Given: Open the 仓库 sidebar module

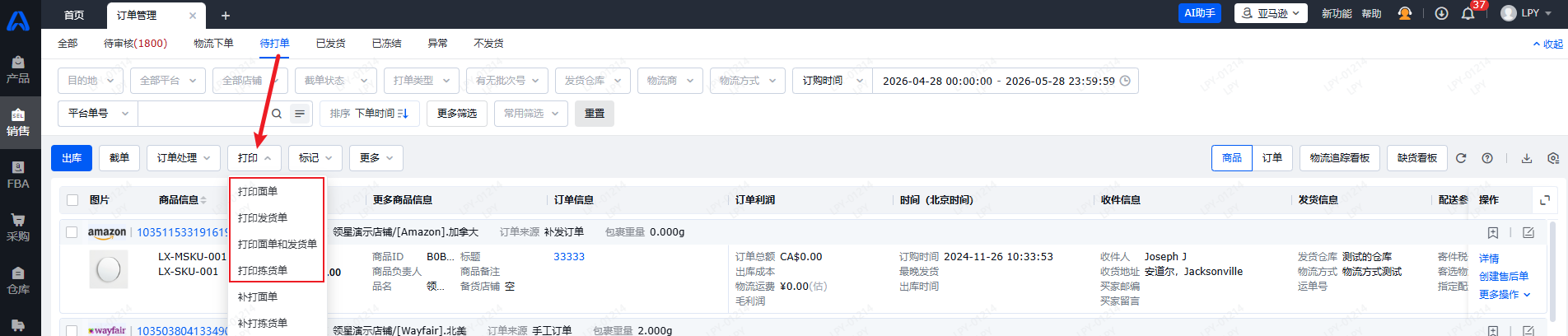Looking at the screenshot, I should [18, 281].
